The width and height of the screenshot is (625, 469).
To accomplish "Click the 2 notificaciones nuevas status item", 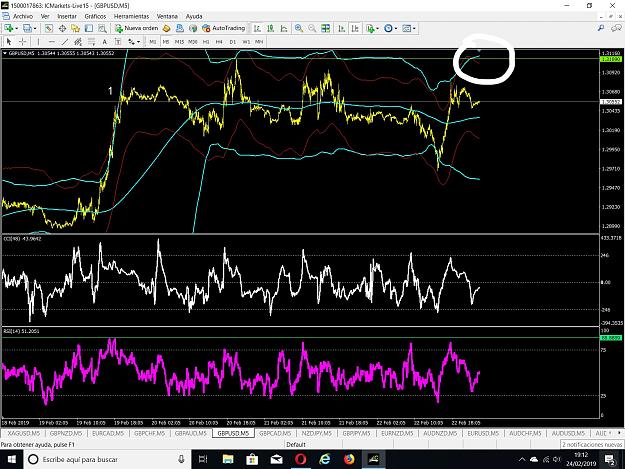I will (591, 444).
